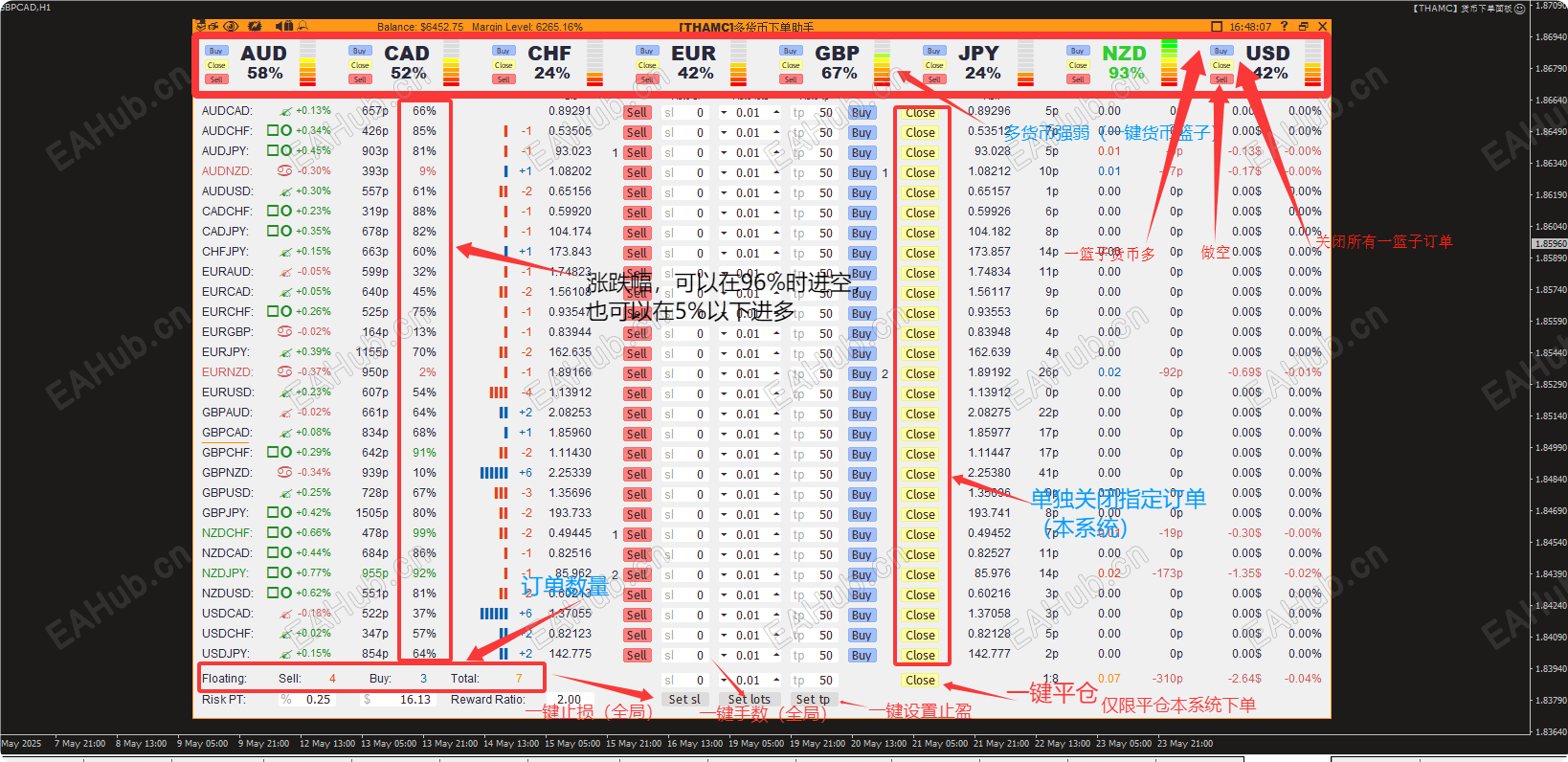Click the AUDCAD green arrow icon
Image resolution: width=1568 pixels, height=762 pixels.
285,111
